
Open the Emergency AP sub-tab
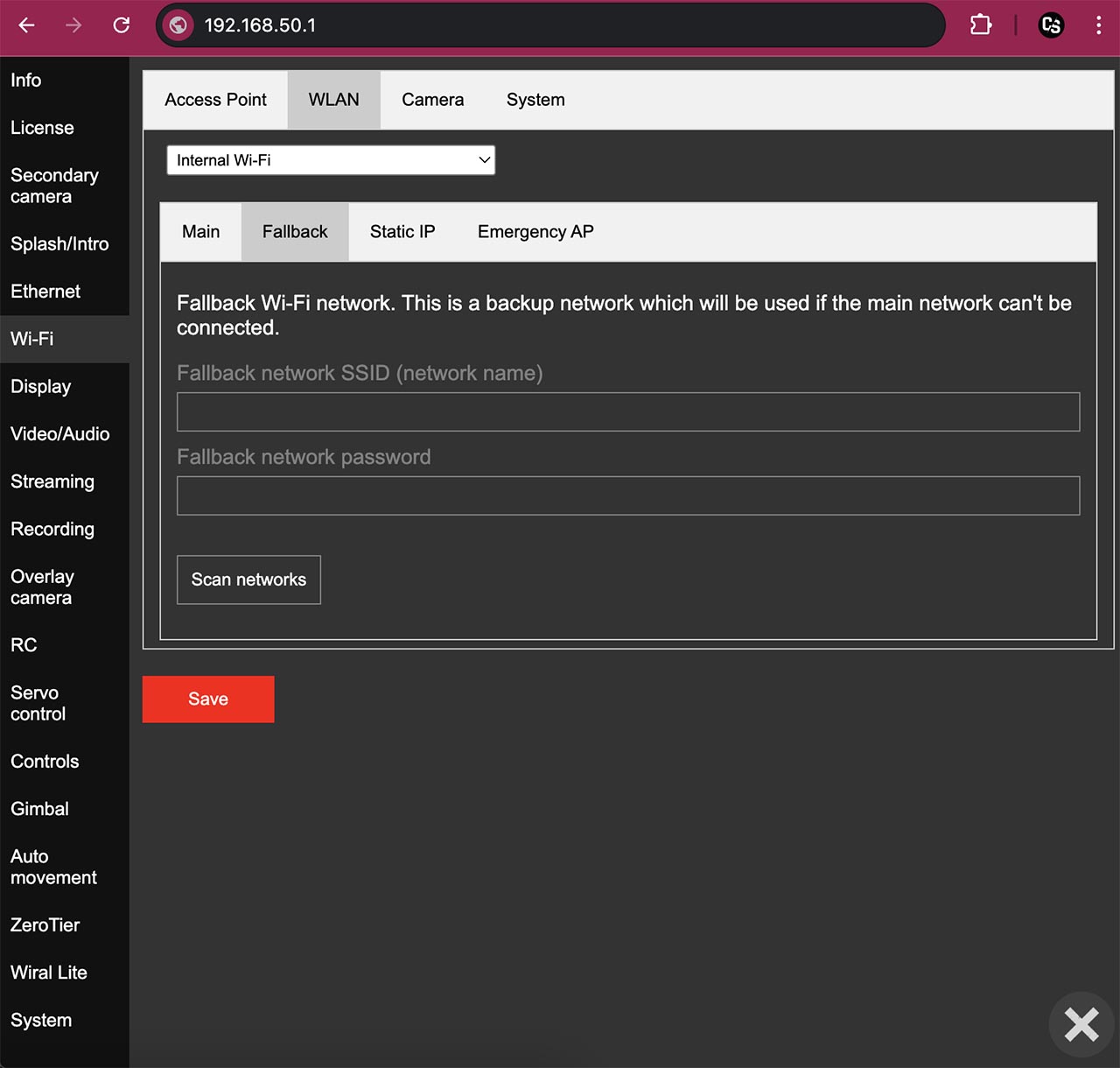click(x=535, y=232)
